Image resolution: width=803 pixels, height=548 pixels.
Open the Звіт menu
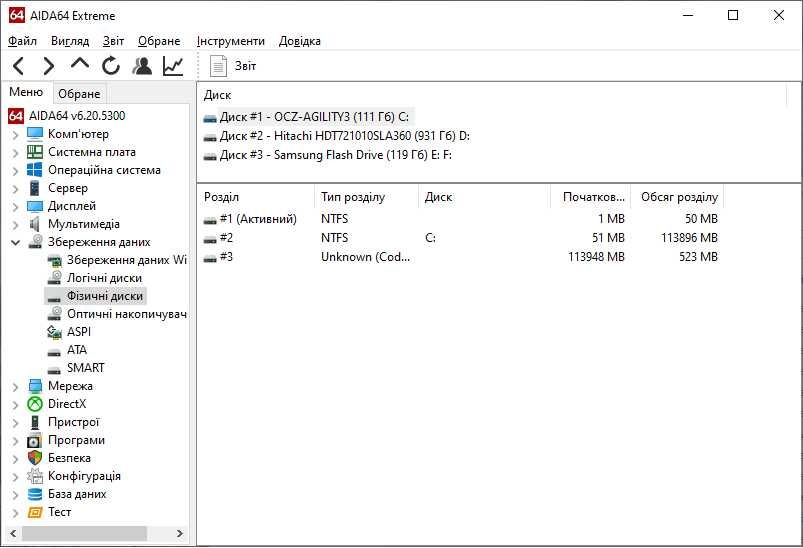[113, 41]
